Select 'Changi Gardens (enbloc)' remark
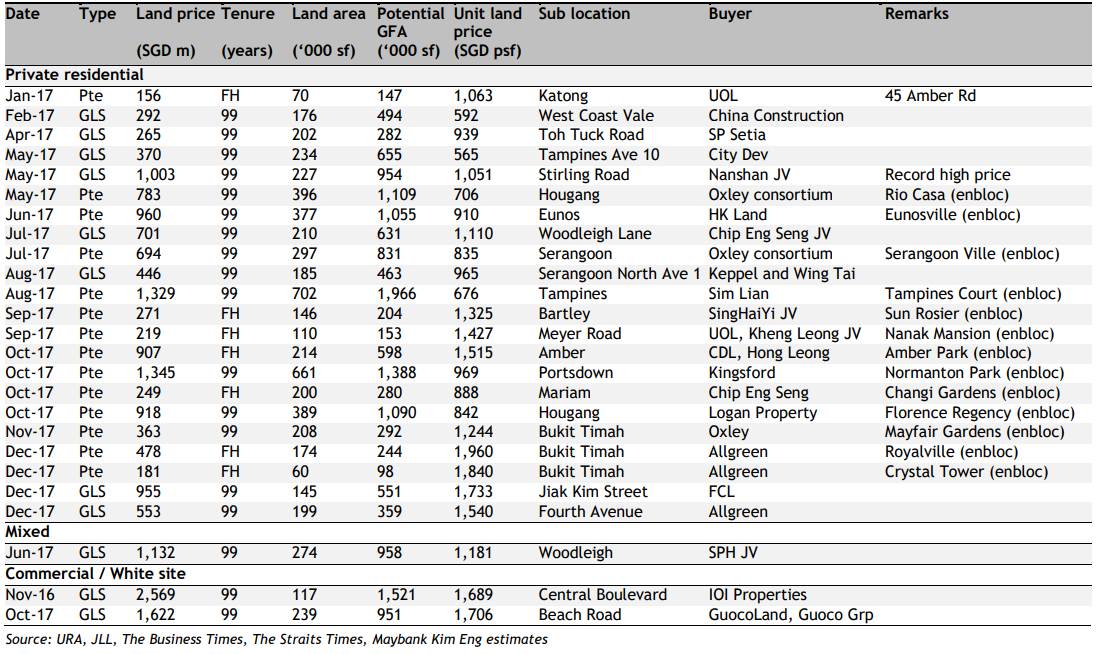 [x=971, y=393]
